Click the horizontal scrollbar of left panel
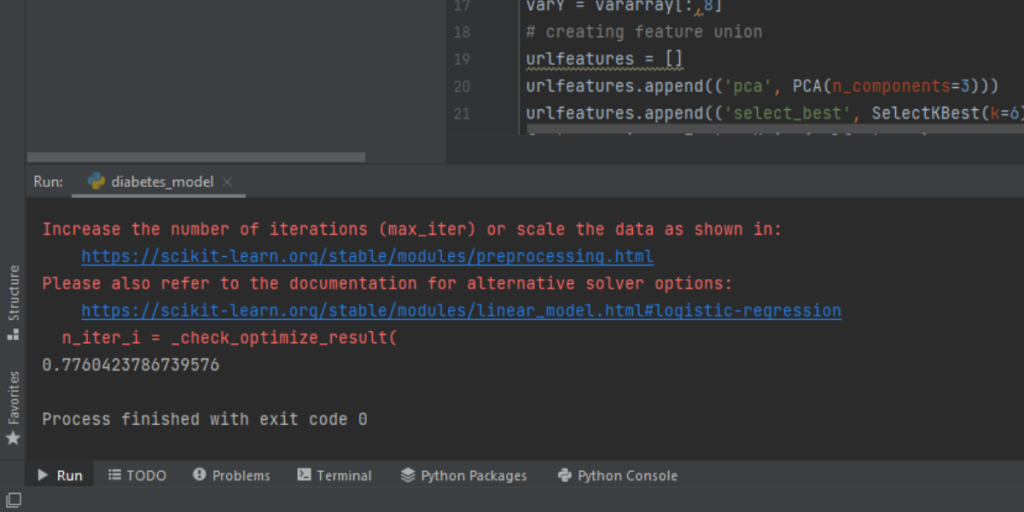Screen dimensions: 1024x512 196,157
